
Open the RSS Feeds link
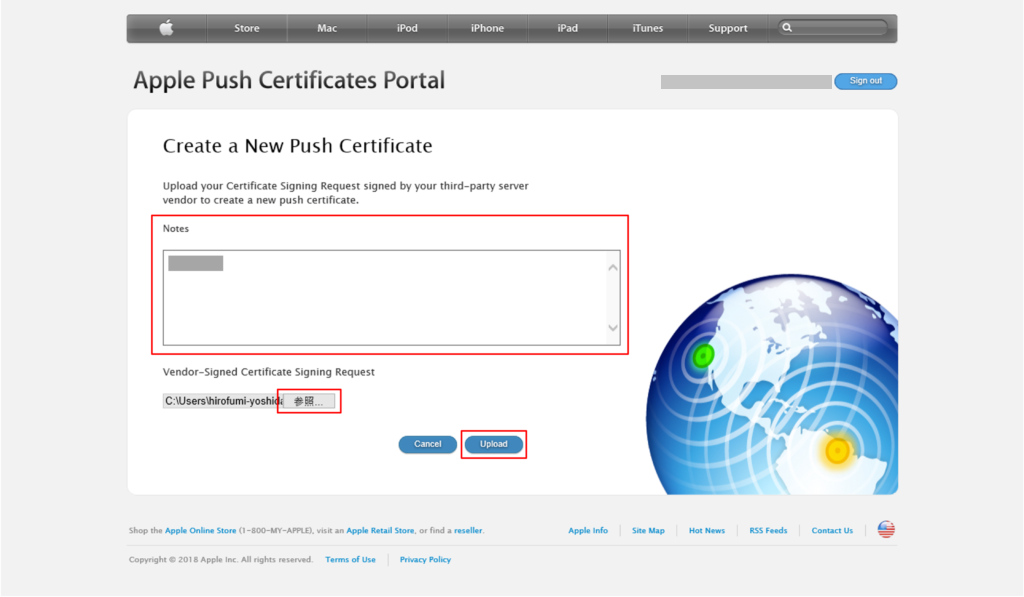(768, 531)
